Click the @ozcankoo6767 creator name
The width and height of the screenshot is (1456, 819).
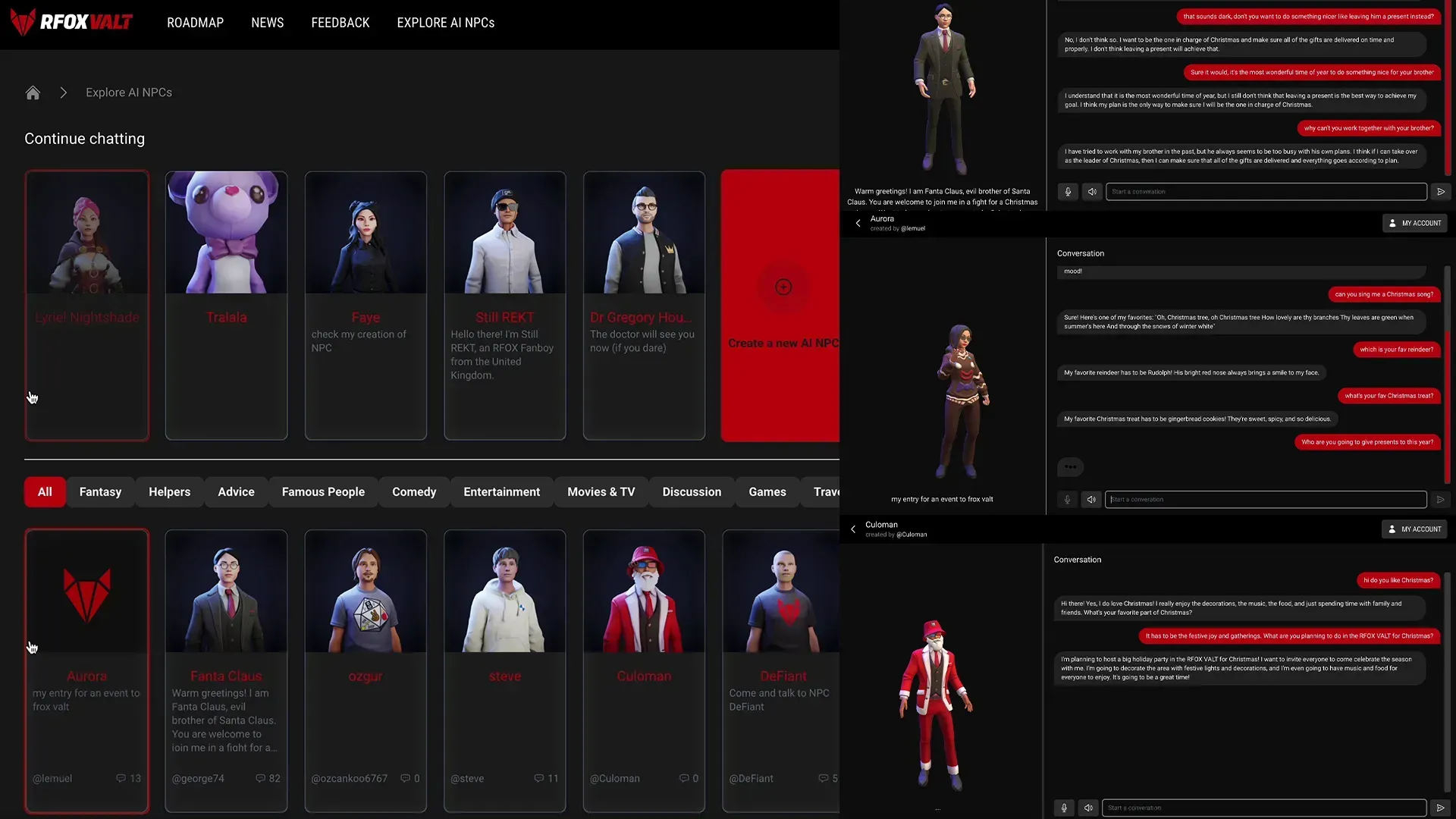pos(349,778)
